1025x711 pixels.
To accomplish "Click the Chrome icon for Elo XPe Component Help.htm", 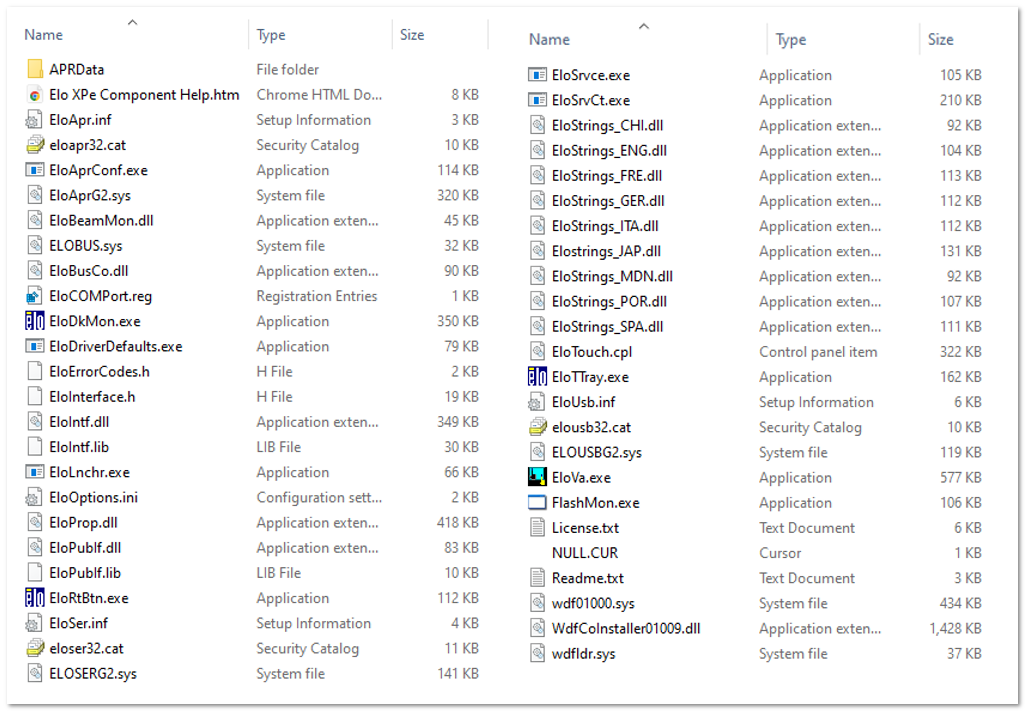I will pos(35,95).
